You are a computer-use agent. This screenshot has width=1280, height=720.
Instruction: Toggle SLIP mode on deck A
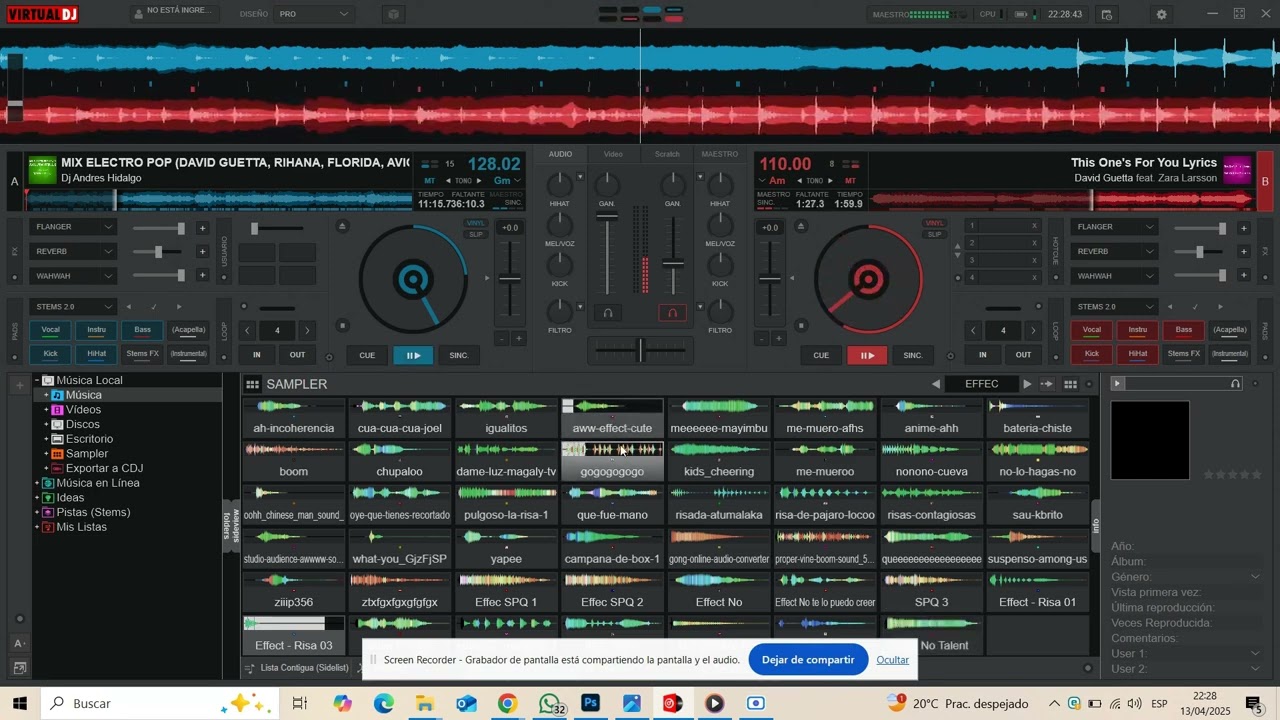pyautogui.click(x=477, y=235)
